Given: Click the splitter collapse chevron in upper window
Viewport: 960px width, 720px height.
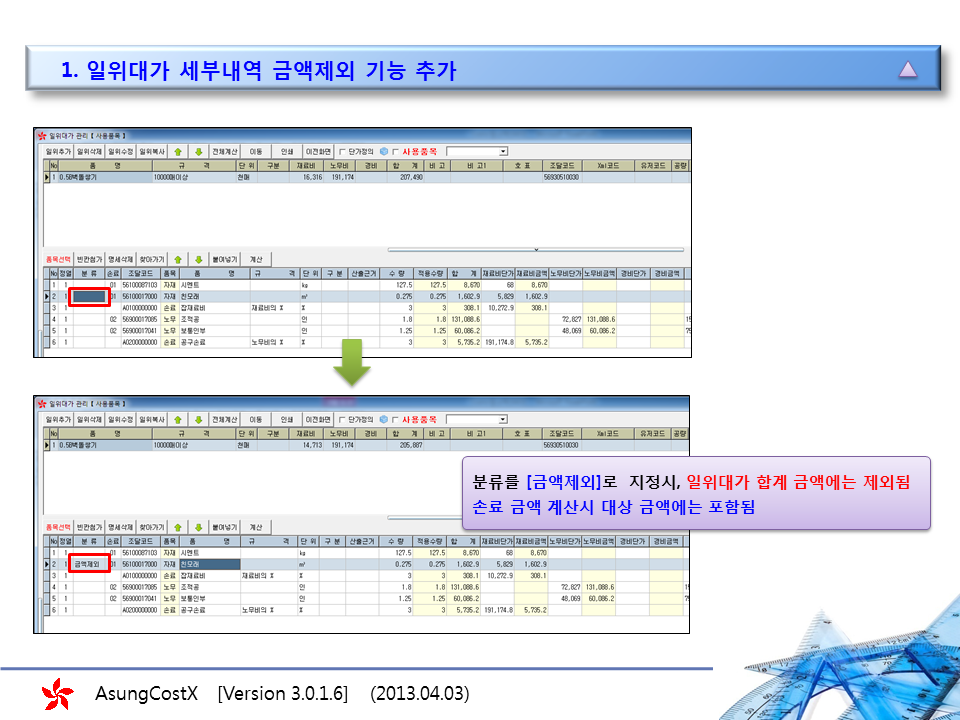Looking at the screenshot, I should 536,249.
